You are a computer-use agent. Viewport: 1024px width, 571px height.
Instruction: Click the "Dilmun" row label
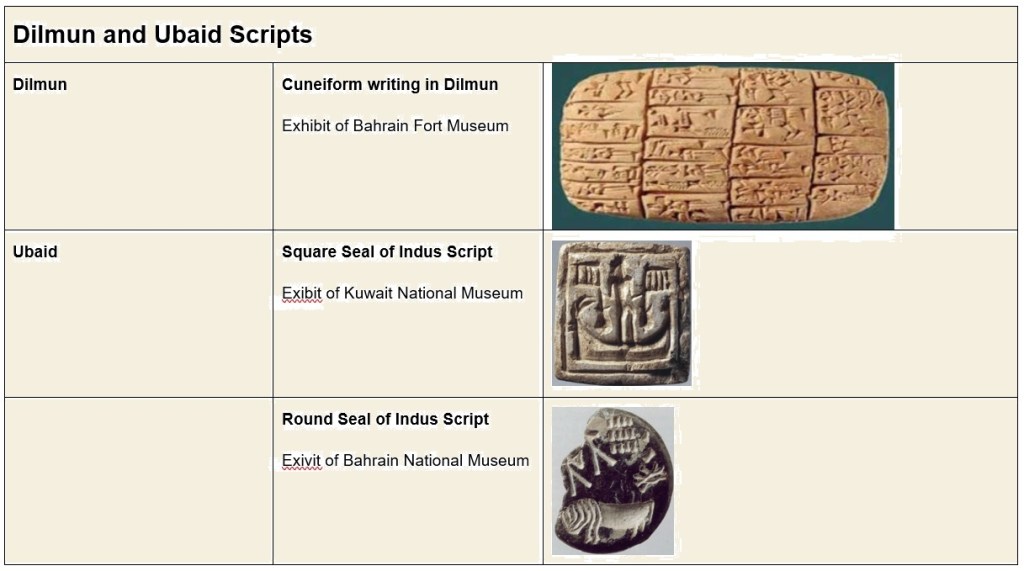coord(40,84)
